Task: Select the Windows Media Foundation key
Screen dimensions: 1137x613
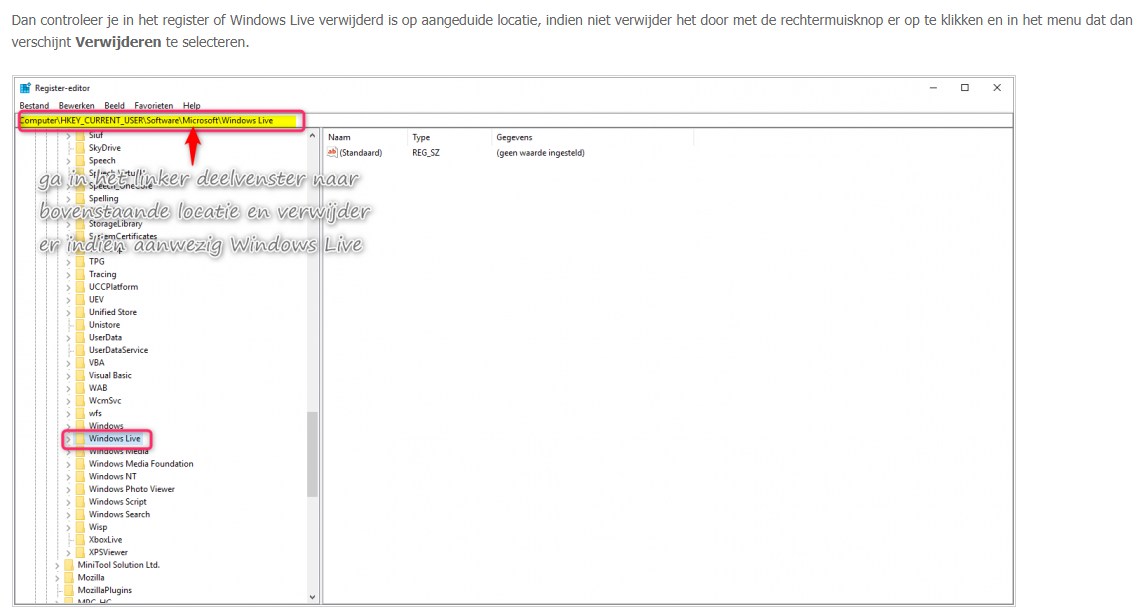Action: [x=141, y=464]
